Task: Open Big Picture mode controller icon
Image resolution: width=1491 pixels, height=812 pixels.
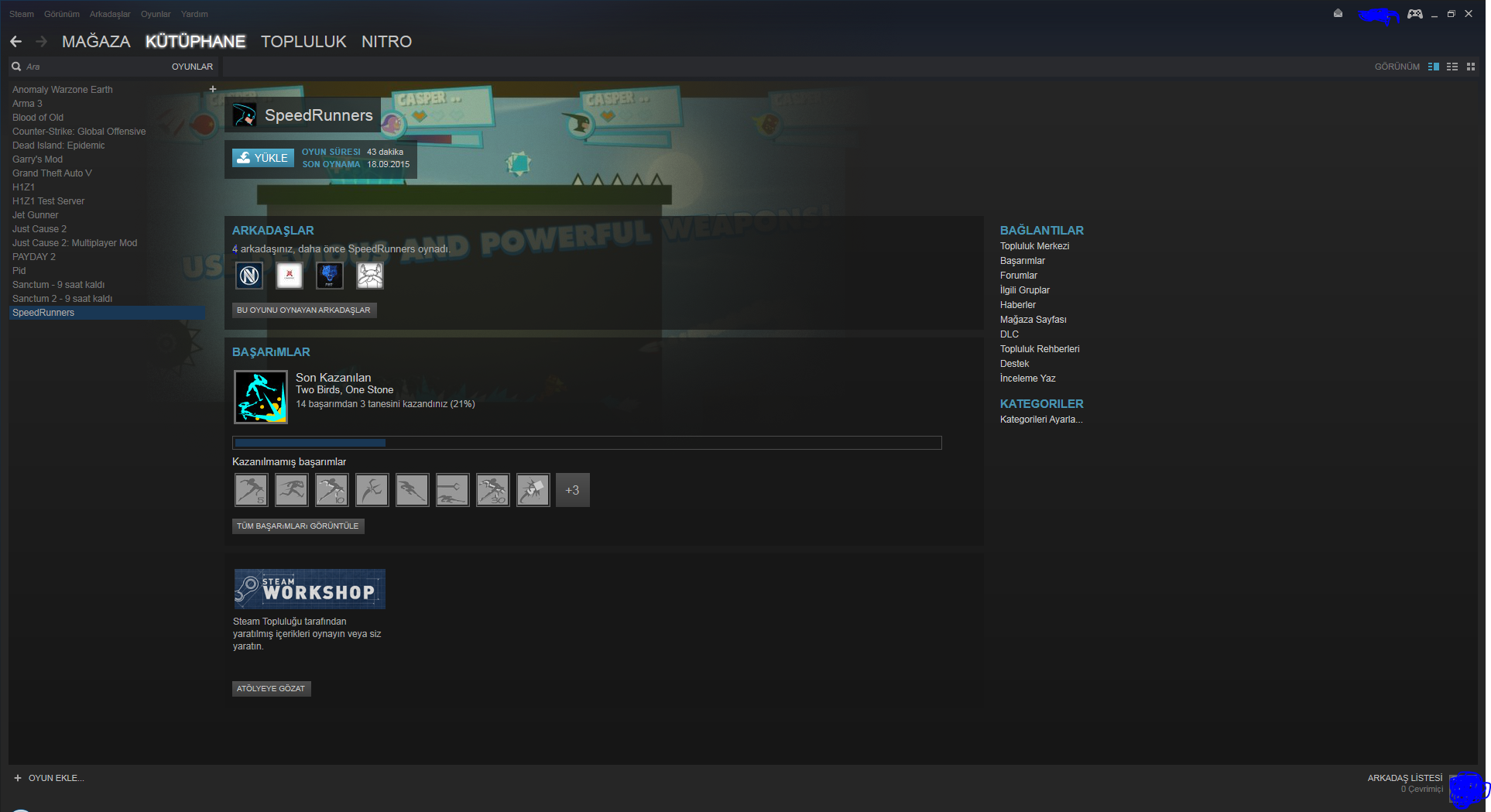Action: pos(1414,14)
